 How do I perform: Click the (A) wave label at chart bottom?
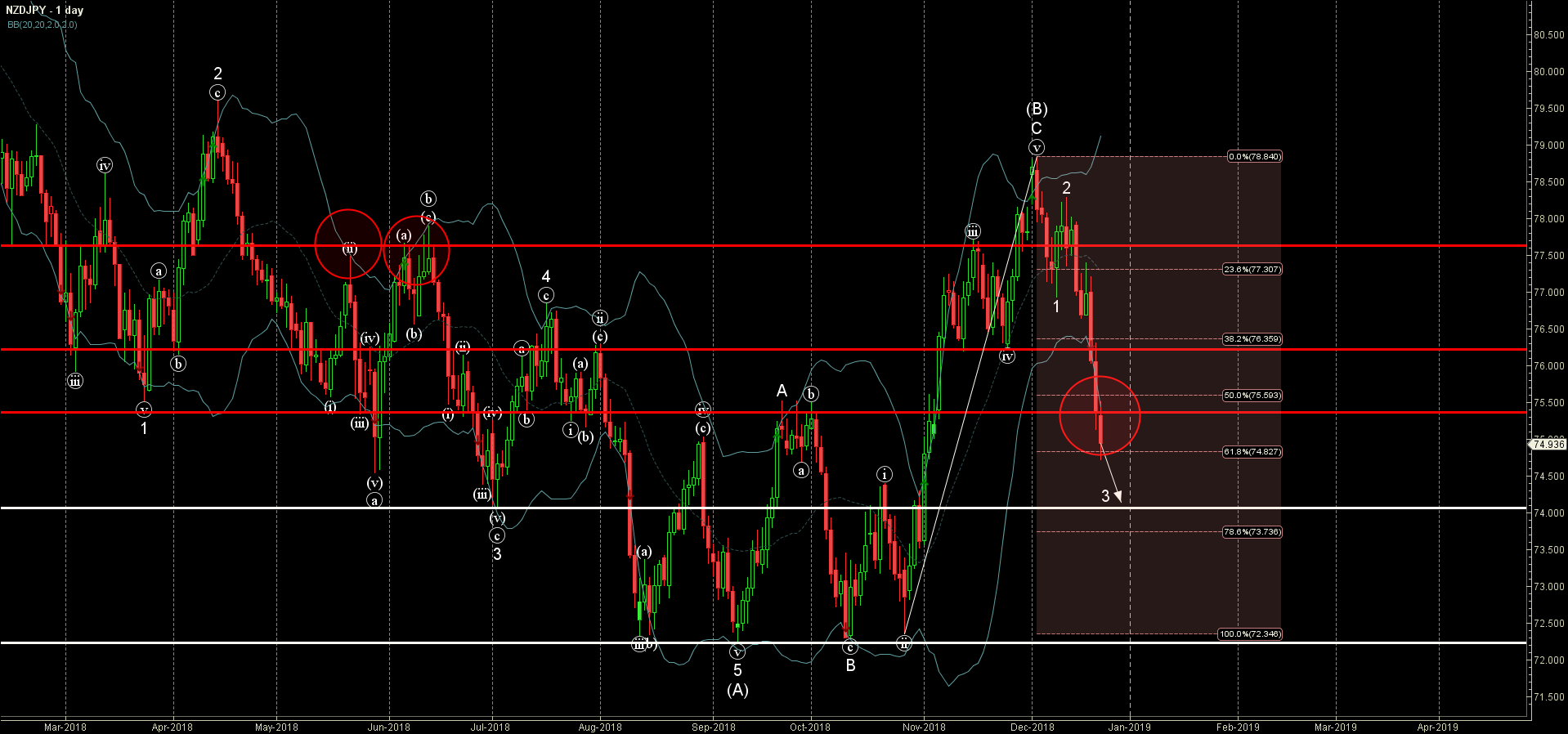(x=737, y=690)
